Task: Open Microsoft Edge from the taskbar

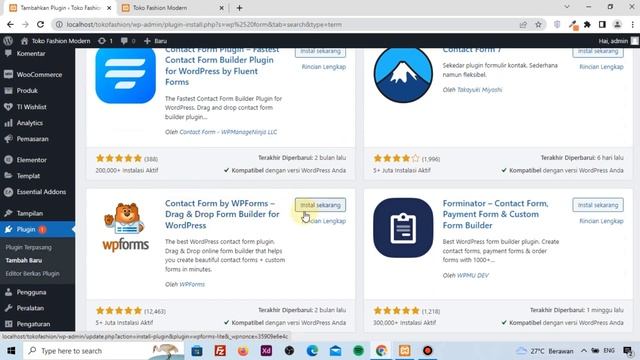Action: coord(312,351)
